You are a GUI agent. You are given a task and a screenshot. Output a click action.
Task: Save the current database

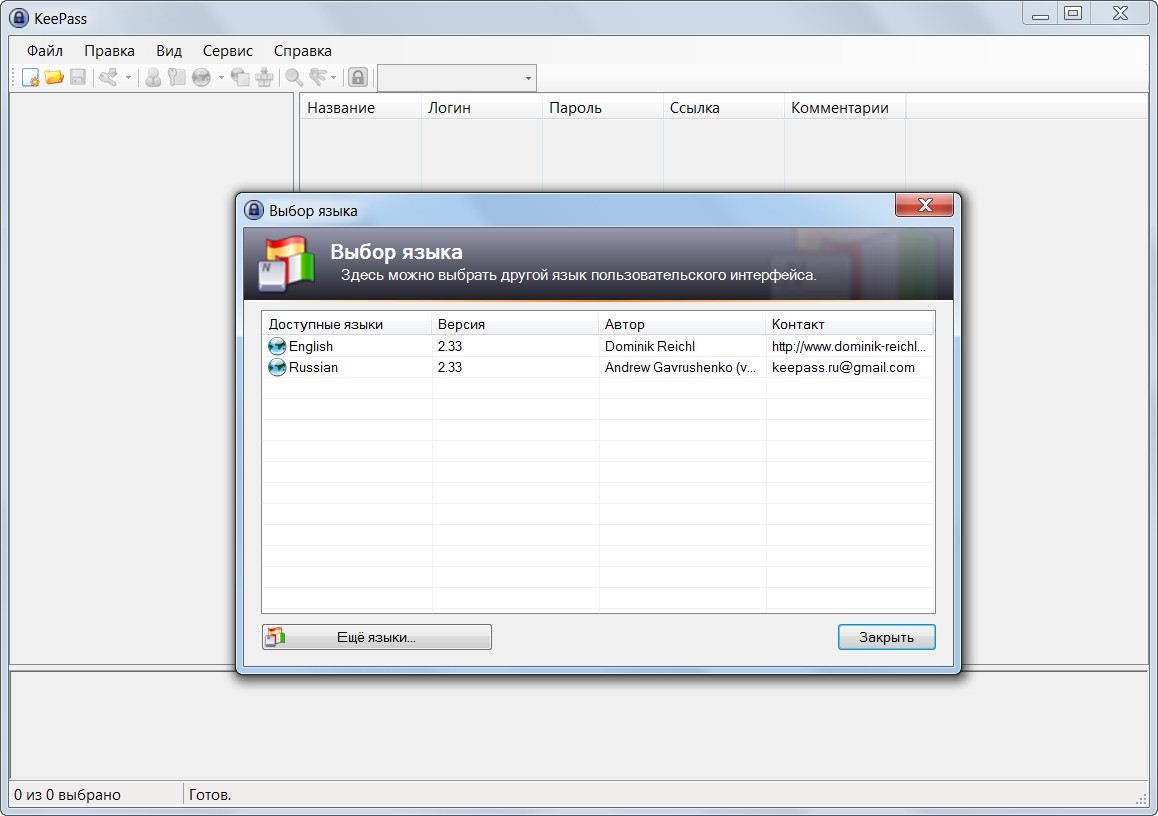tap(78, 77)
